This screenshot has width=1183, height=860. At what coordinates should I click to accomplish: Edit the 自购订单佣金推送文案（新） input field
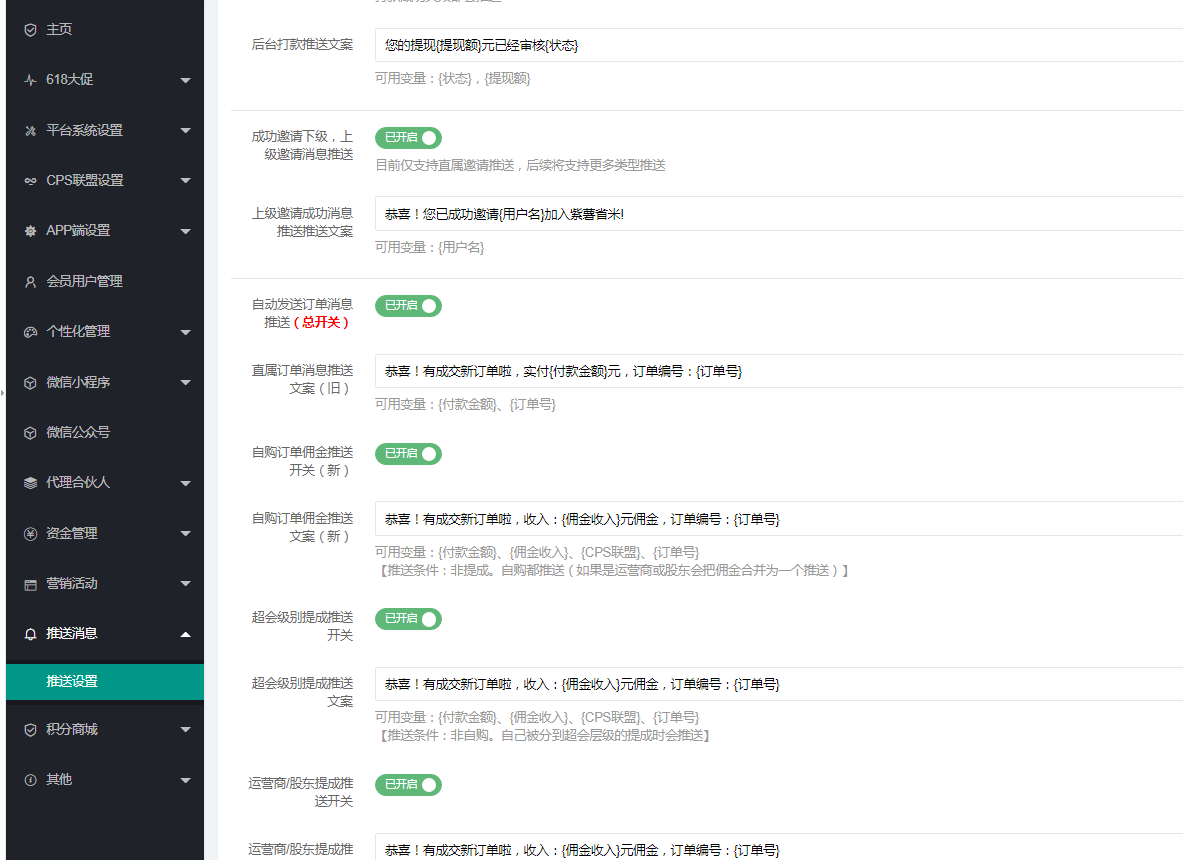click(779, 519)
